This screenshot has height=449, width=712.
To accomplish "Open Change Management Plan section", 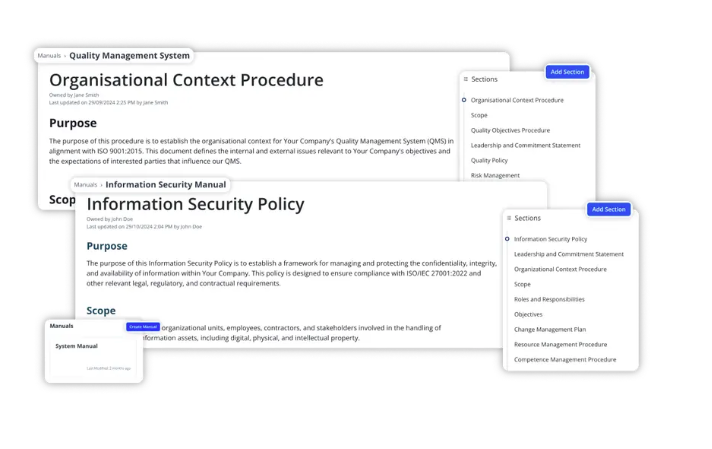I will pyautogui.click(x=550, y=329).
